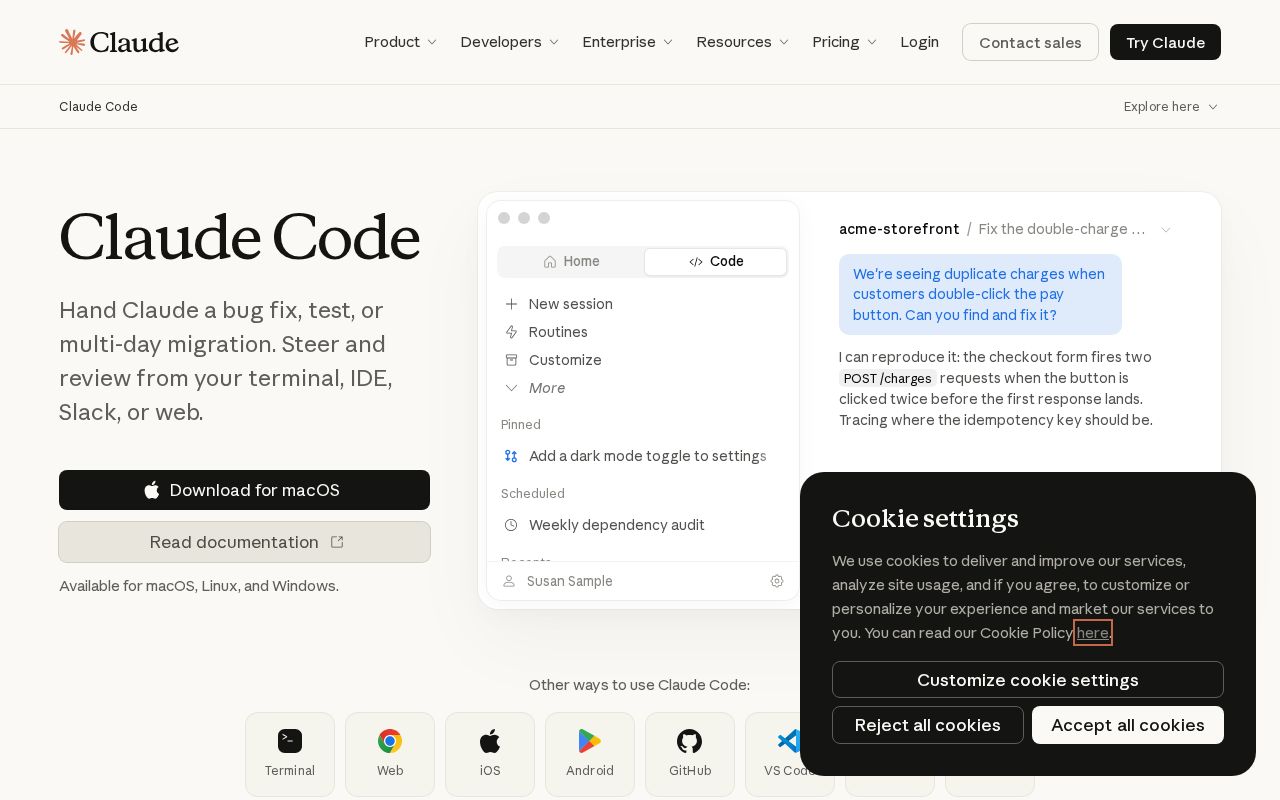Click the Try Claude button
The height and width of the screenshot is (800, 1280).
pos(1165,42)
